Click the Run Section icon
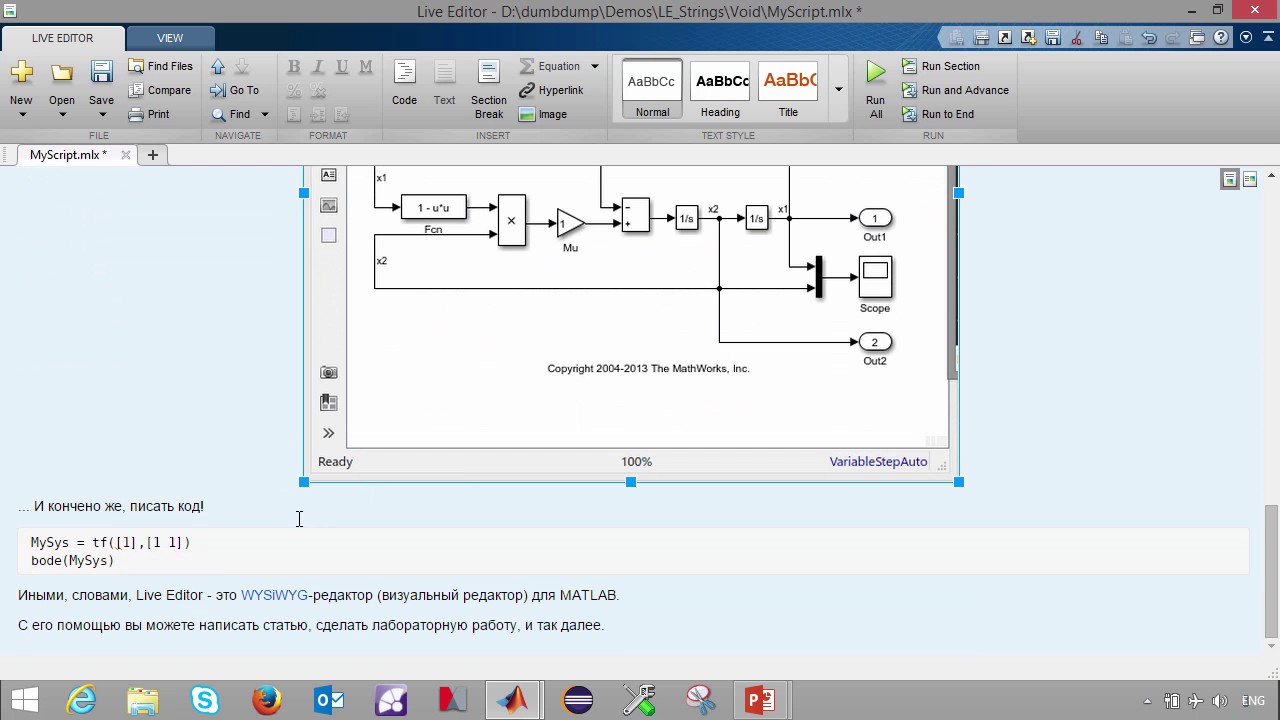 909,66
